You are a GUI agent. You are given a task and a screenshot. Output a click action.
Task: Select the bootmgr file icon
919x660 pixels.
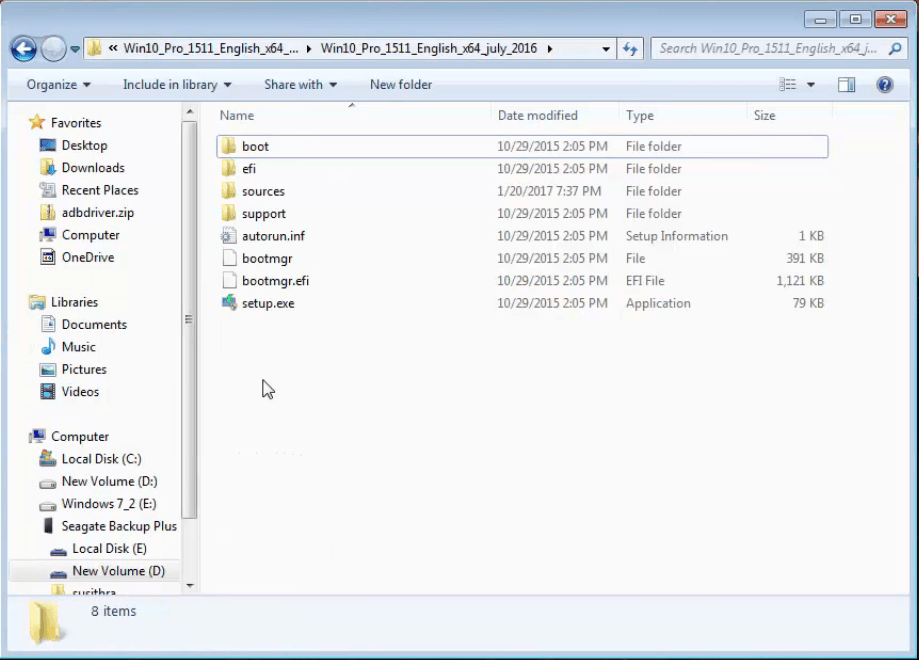click(229, 258)
